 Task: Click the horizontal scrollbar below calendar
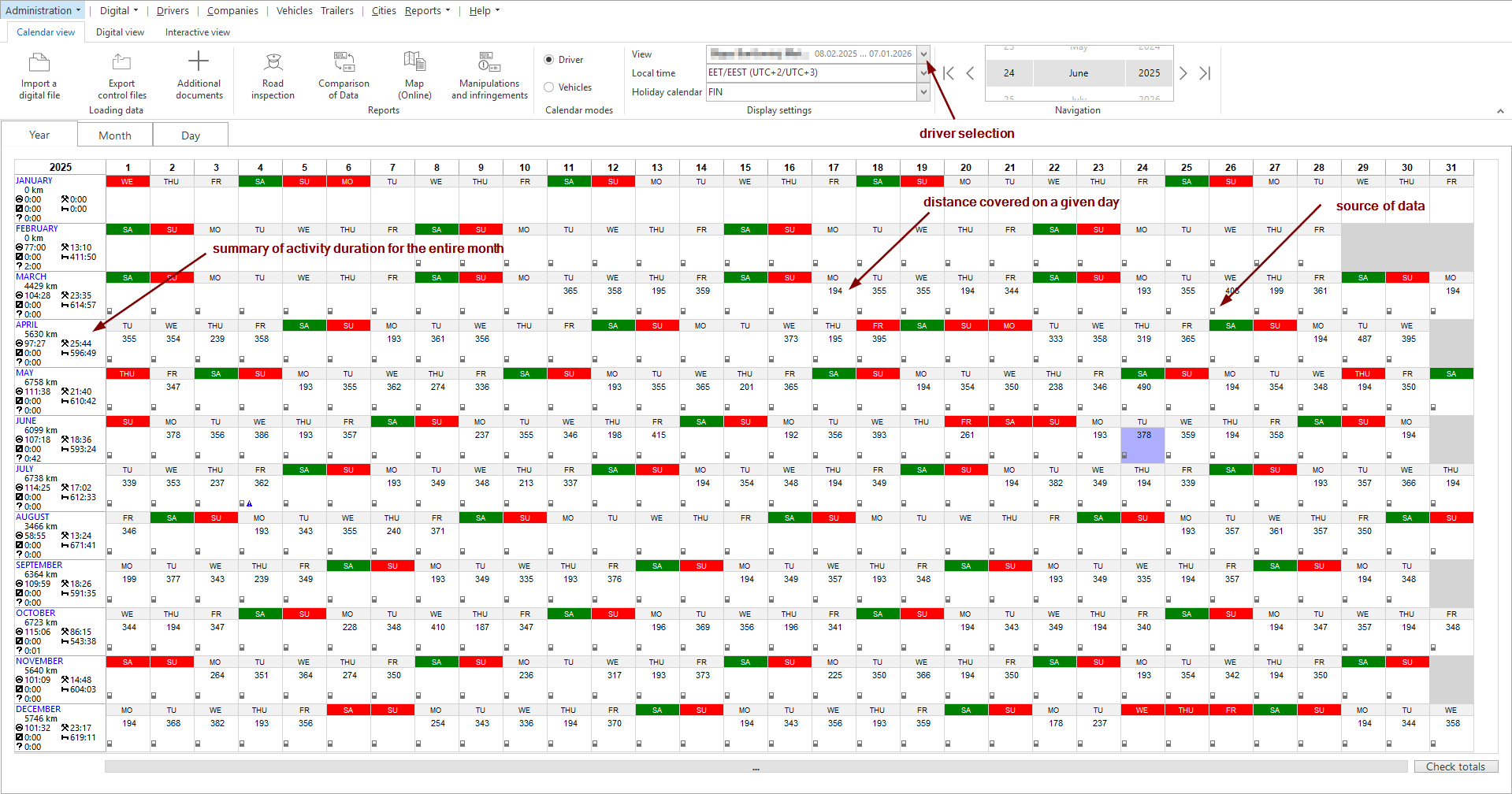756,766
